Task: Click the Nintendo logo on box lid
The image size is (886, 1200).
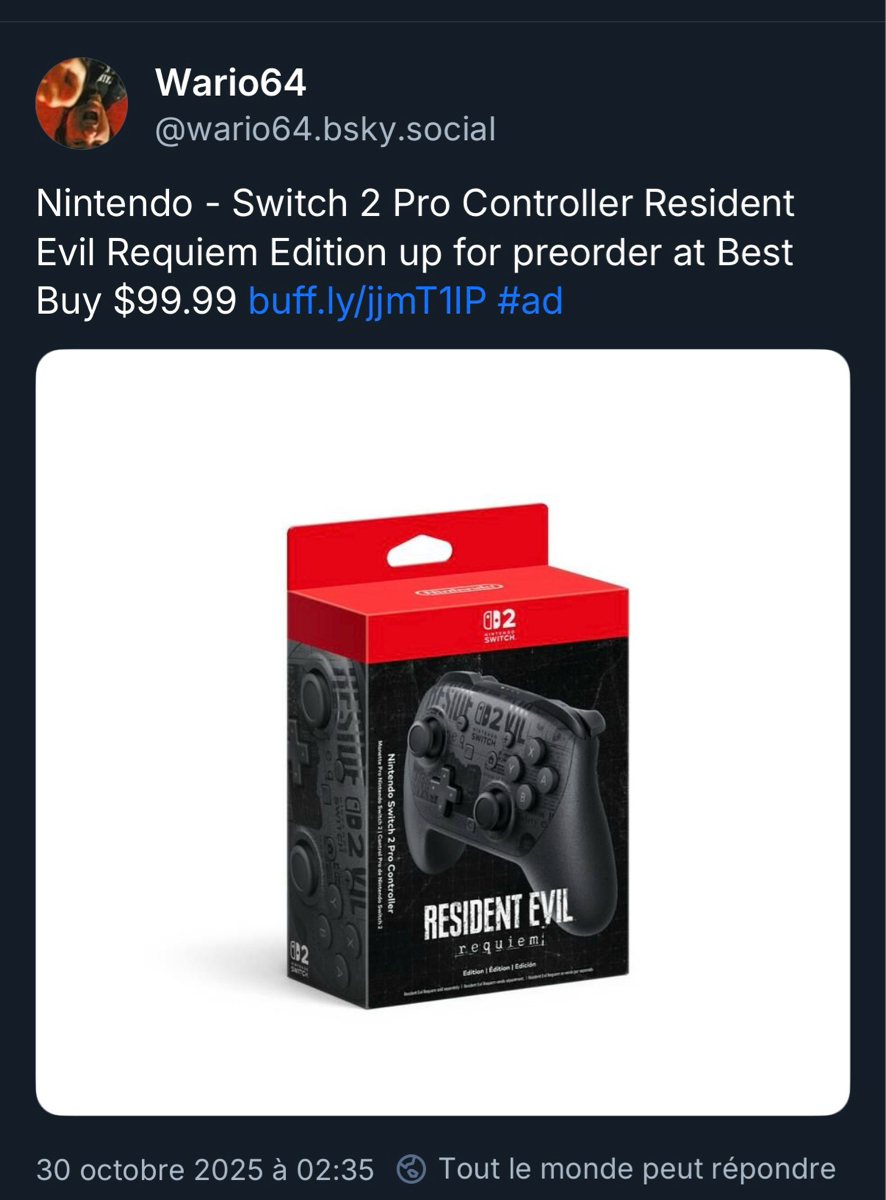Action: click(458, 590)
